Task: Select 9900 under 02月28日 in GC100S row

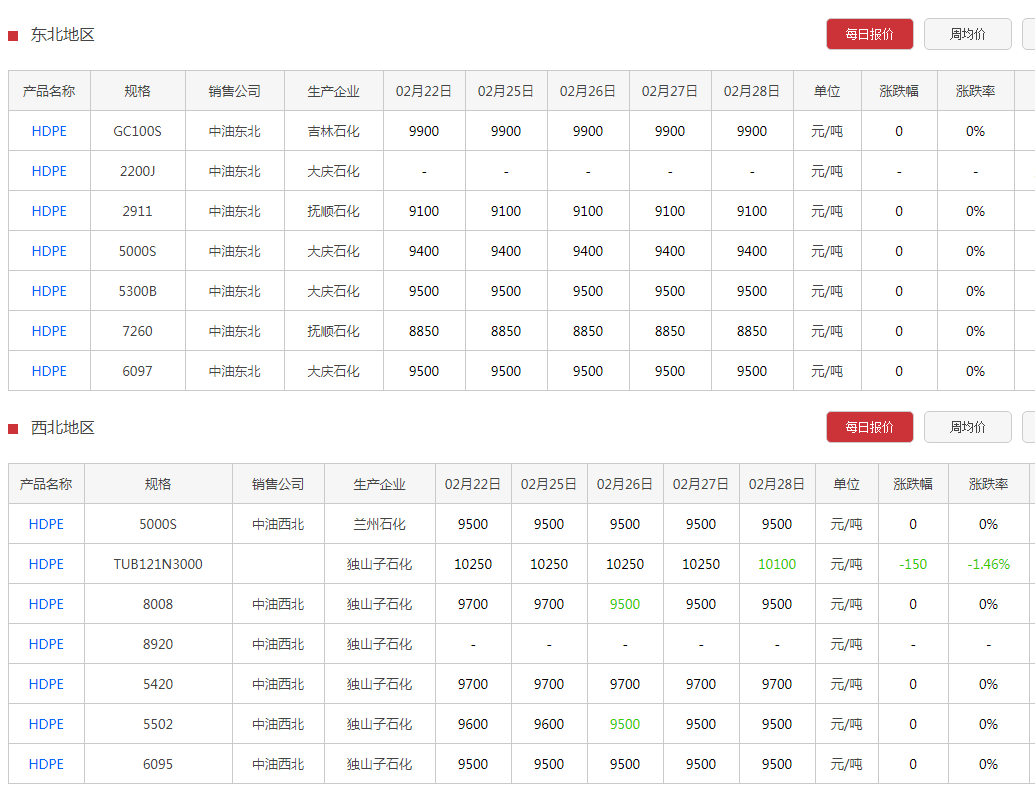Action: (x=752, y=131)
